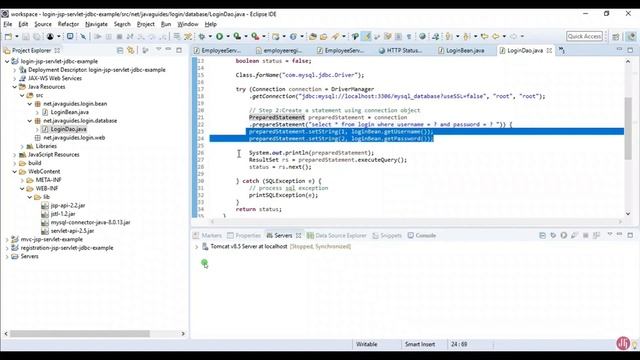This screenshot has width=640, height=360.
Task: Click the Quick Access search field
Action: [x=584, y=36]
